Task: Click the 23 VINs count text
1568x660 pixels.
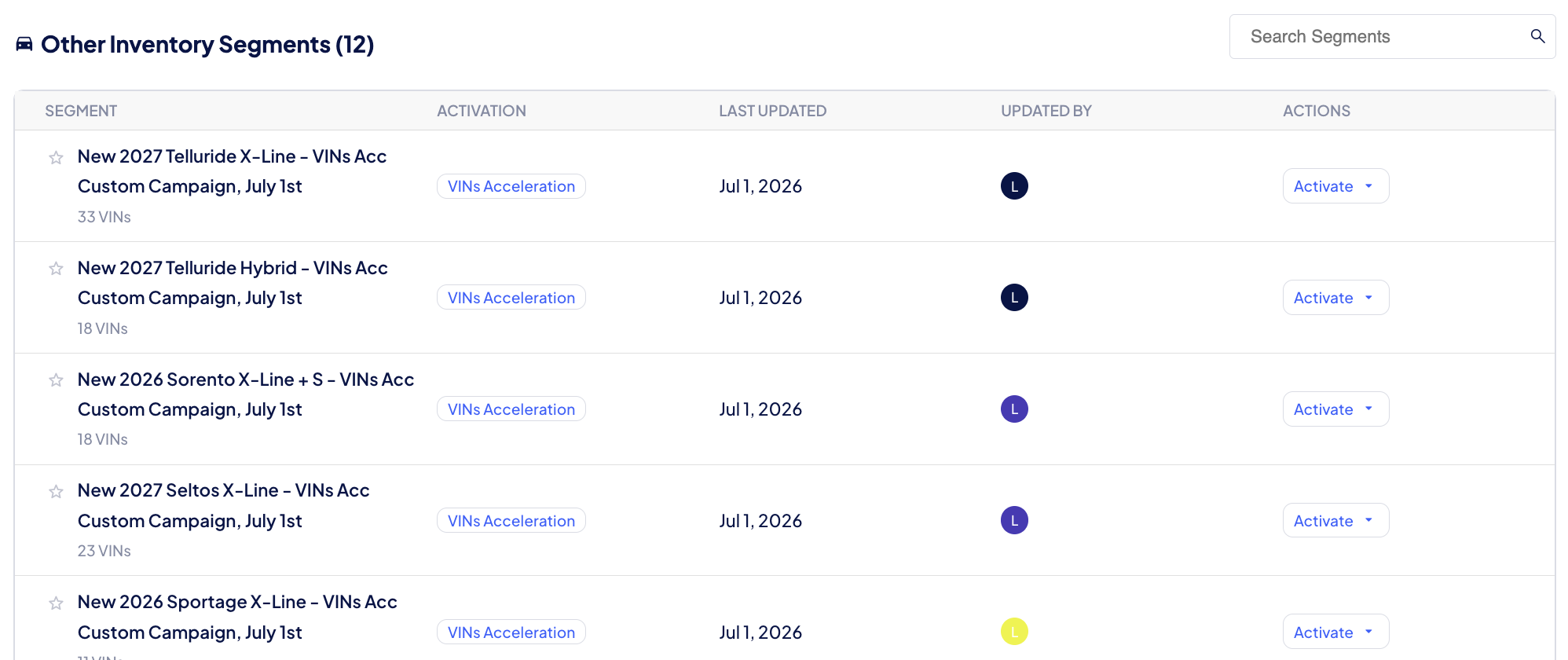Action: pos(104,551)
